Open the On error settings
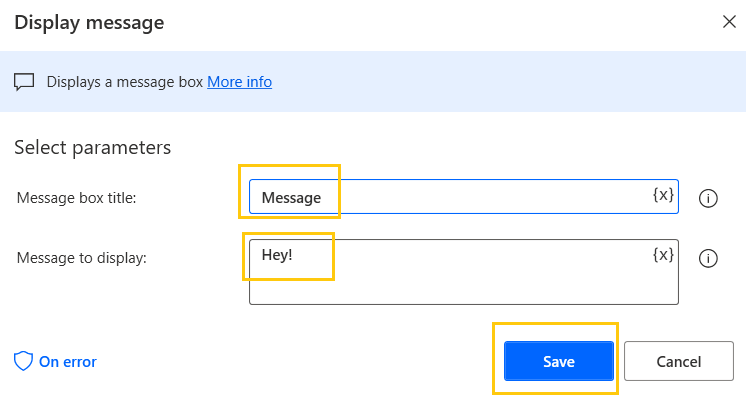The width and height of the screenshot is (746, 398). tap(55, 362)
